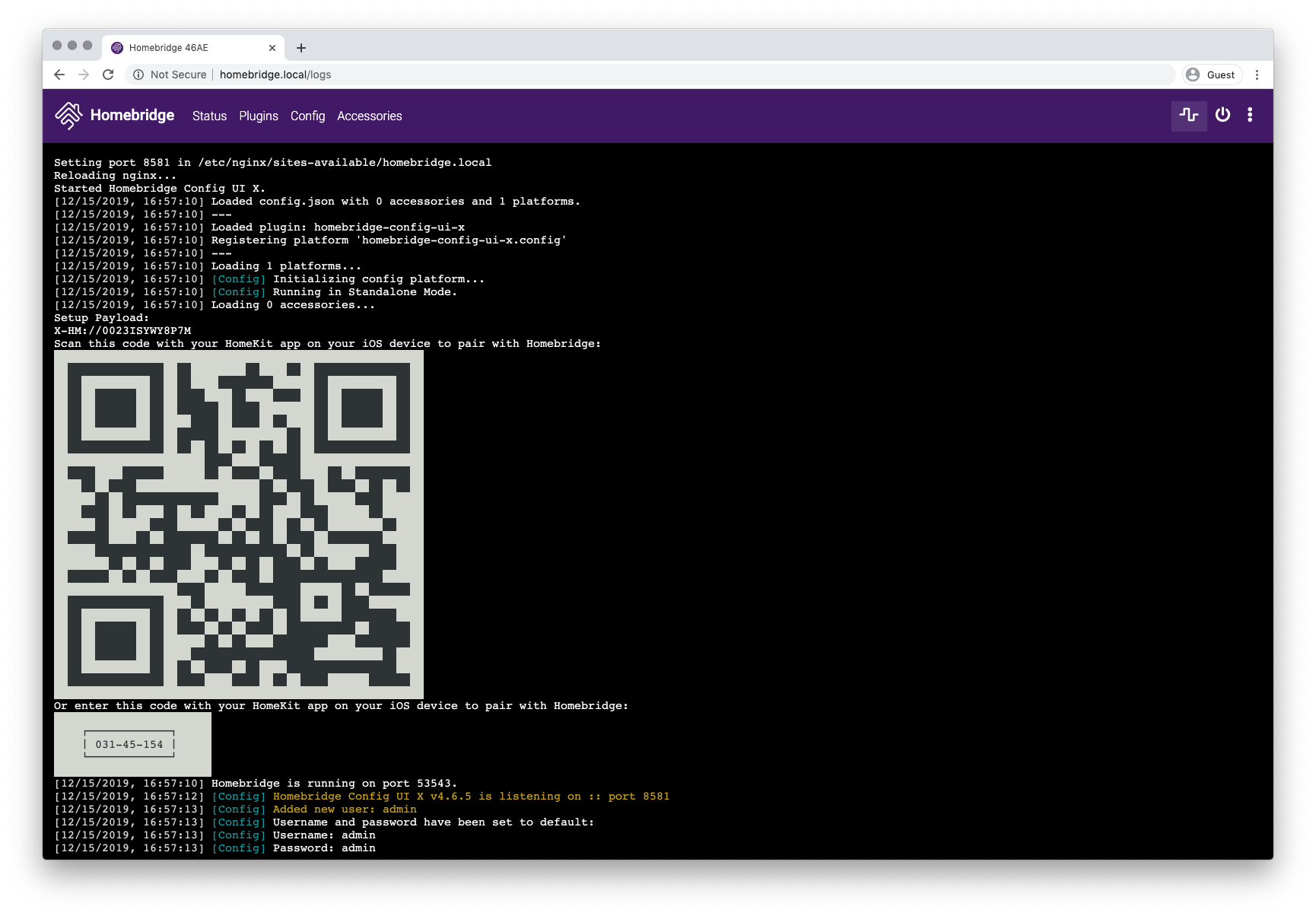Open the Homebridge header three-dot menu
This screenshot has width=1316, height=916.
pos(1250,115)
